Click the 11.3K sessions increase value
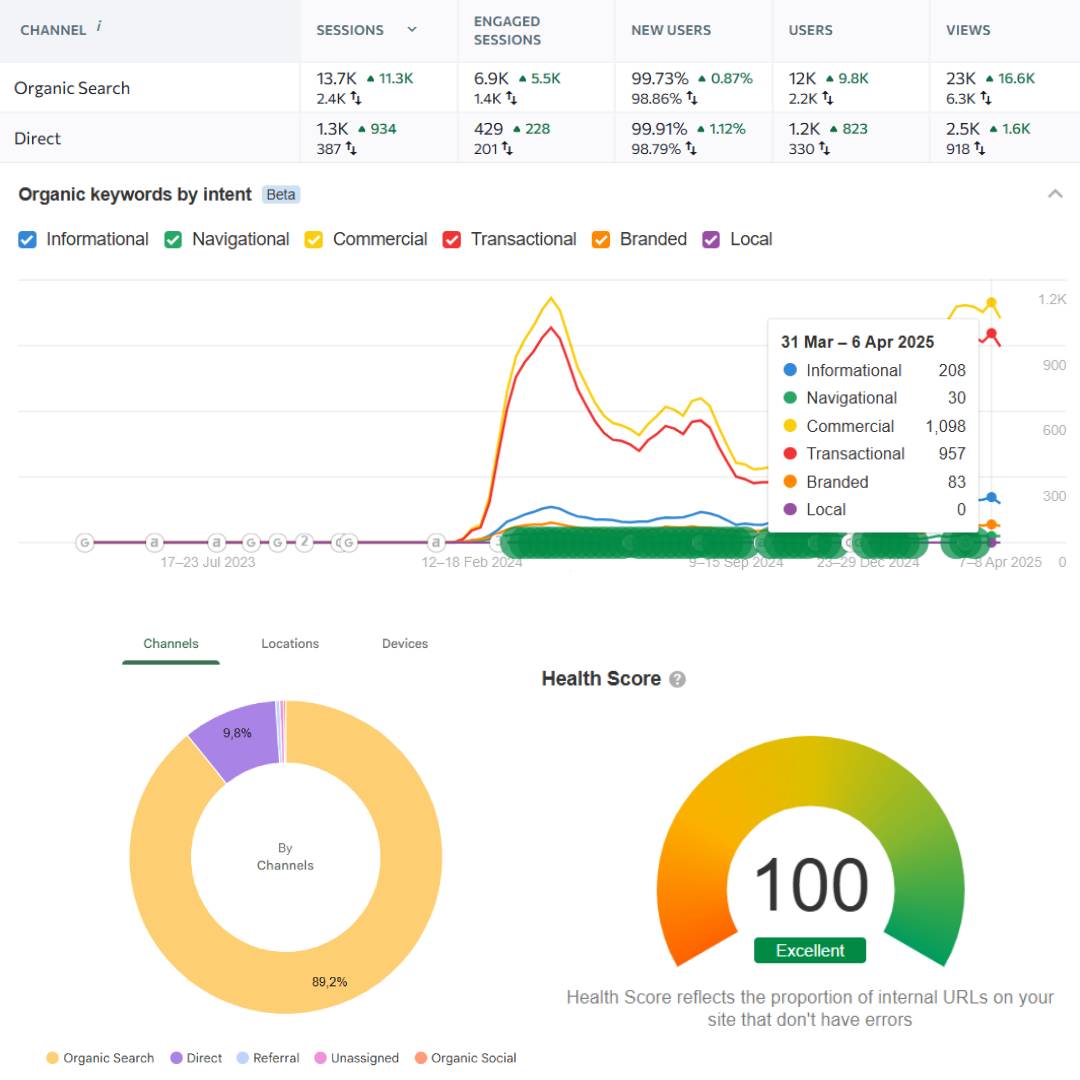1080x1080 pixels. point(396,79)
